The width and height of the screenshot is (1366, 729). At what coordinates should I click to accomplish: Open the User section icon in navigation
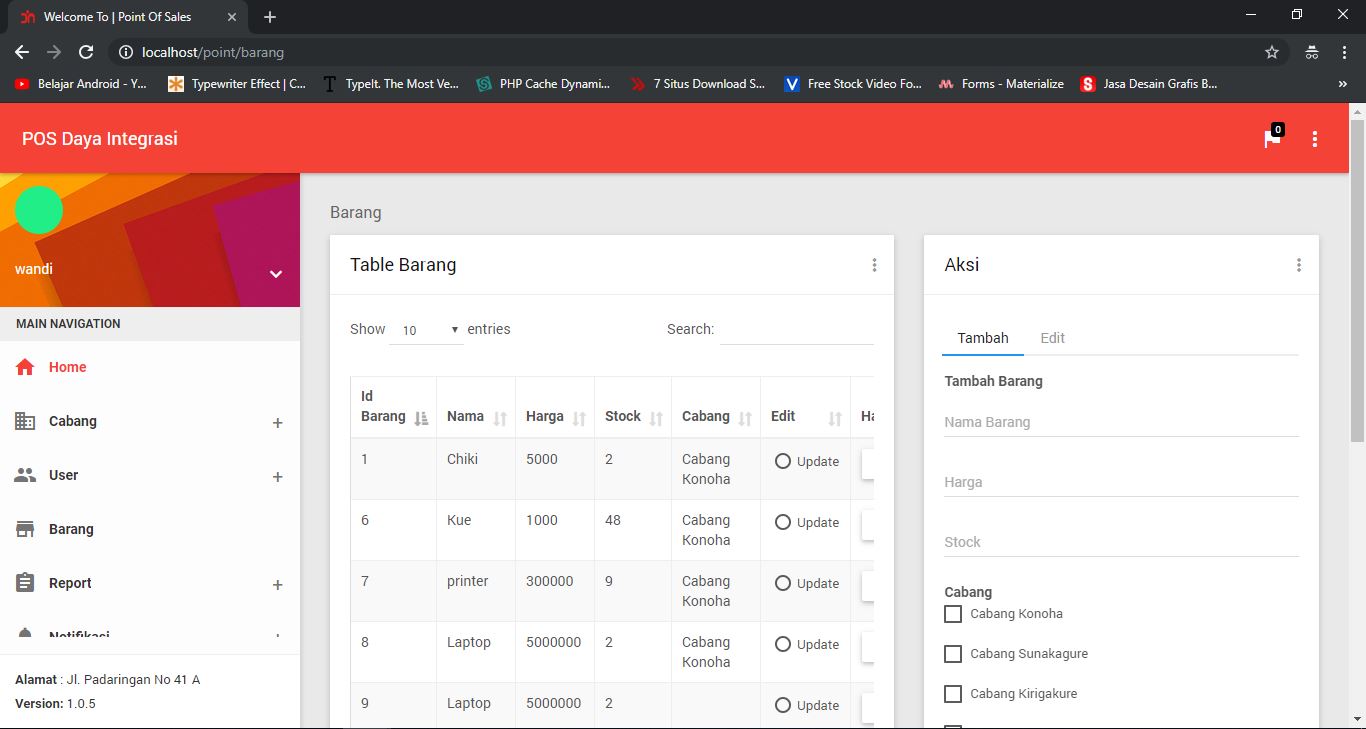[26, 475]
